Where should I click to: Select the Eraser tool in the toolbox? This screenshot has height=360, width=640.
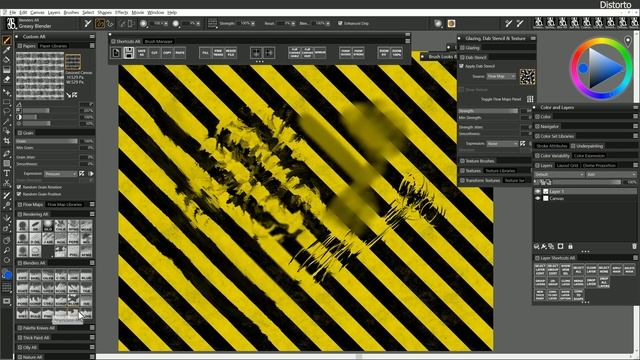pos(7,80)
